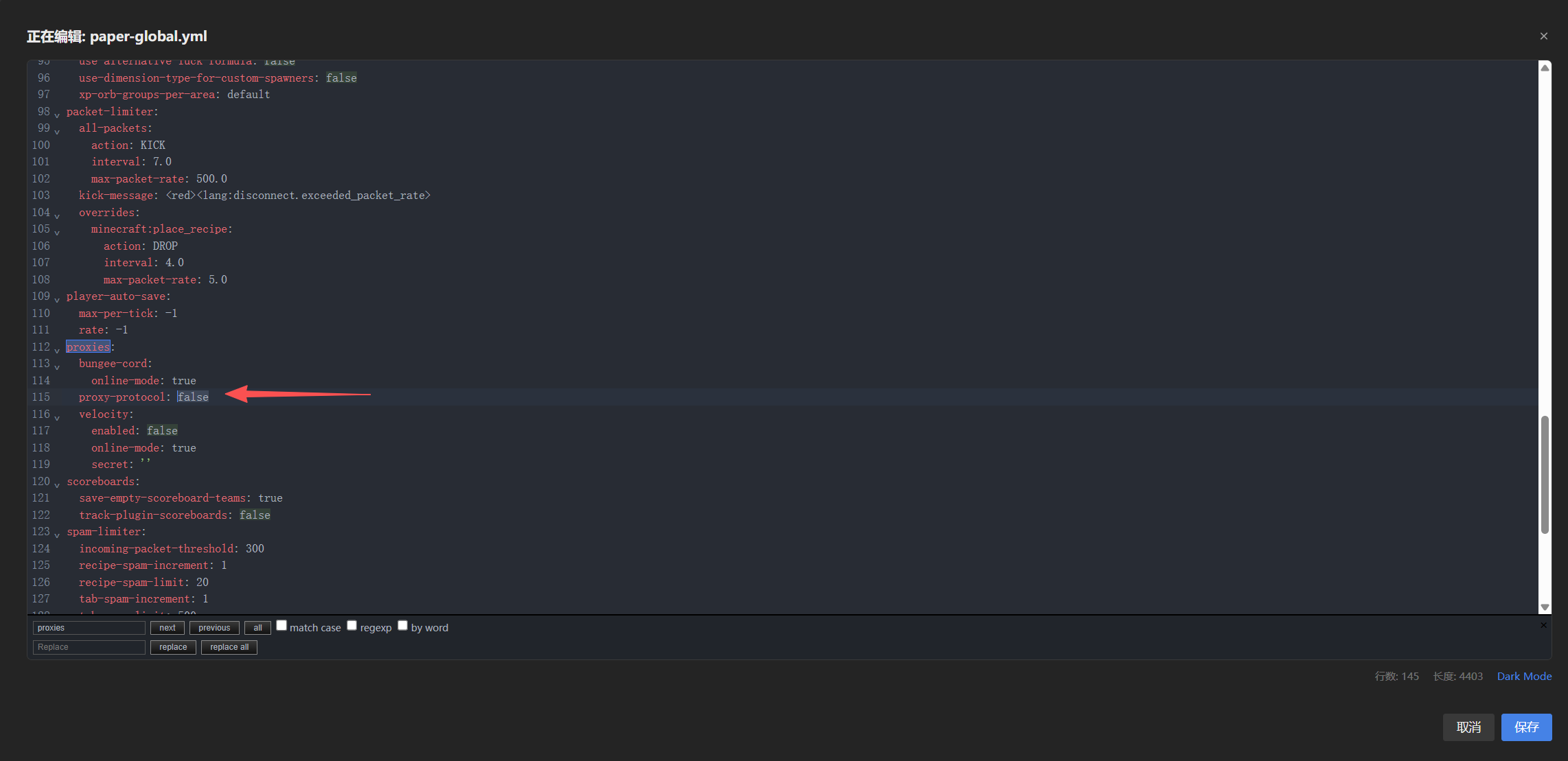Save the file with the blue 保存 button
Viewport: 1568px width, 761px height.
tap(1526, 727)
